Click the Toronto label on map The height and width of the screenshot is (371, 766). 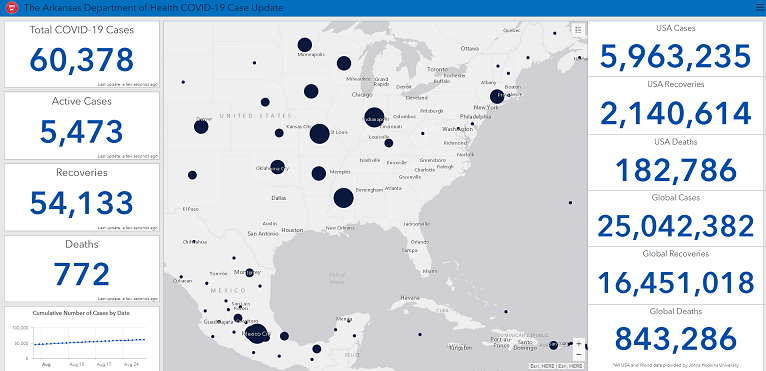437,69
